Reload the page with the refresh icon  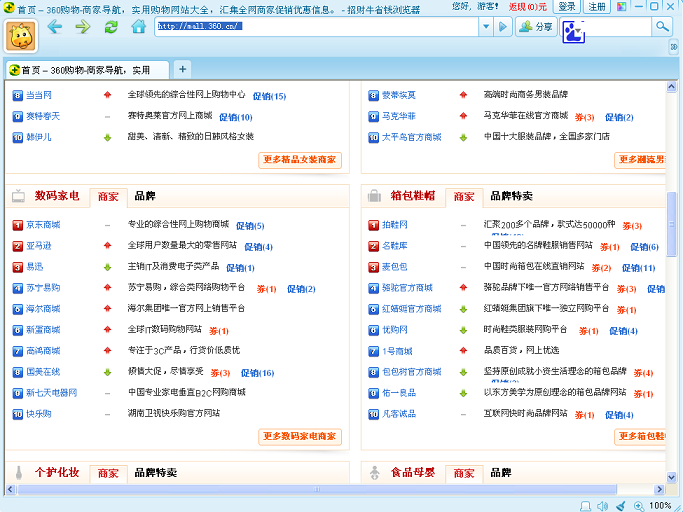pos(111,26)
